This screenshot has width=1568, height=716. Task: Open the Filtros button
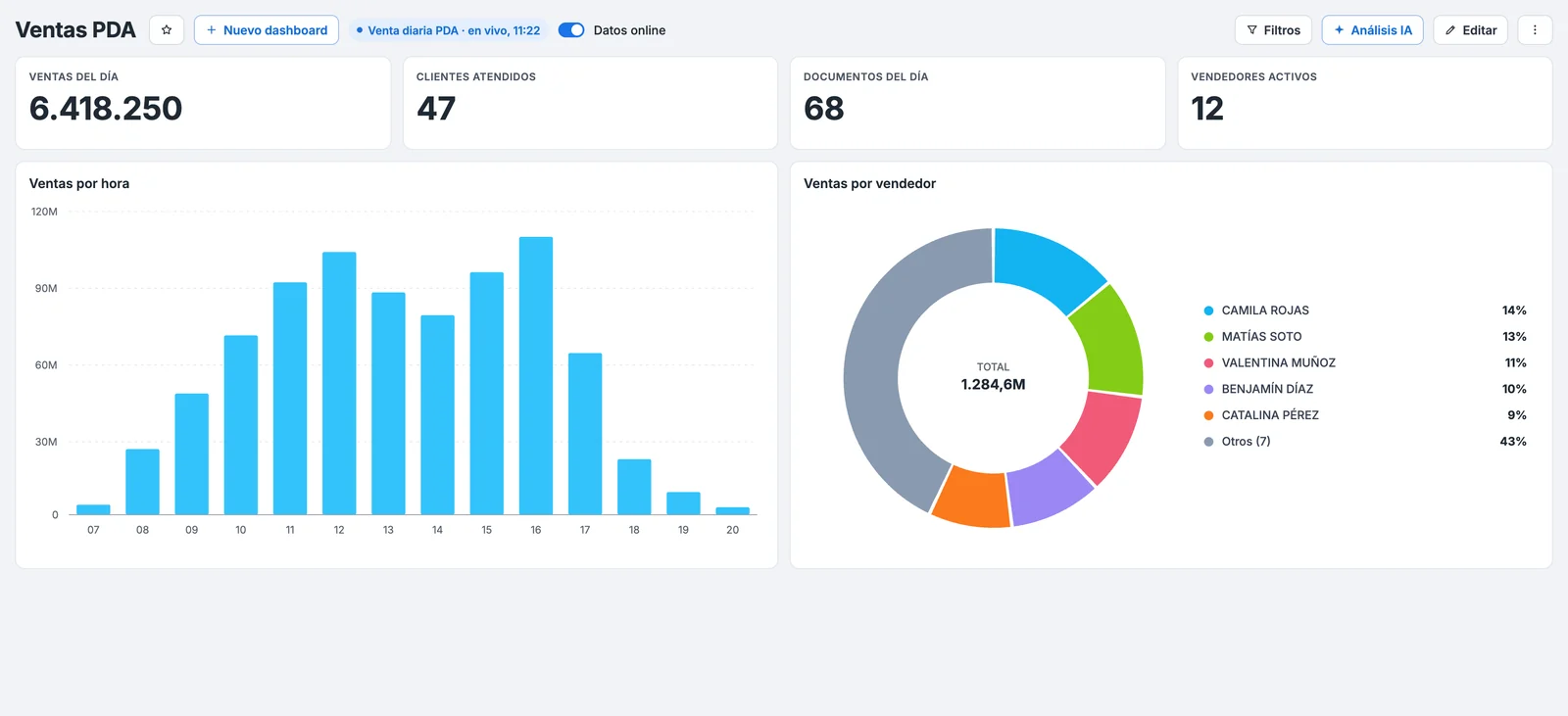click(1273, 30)
